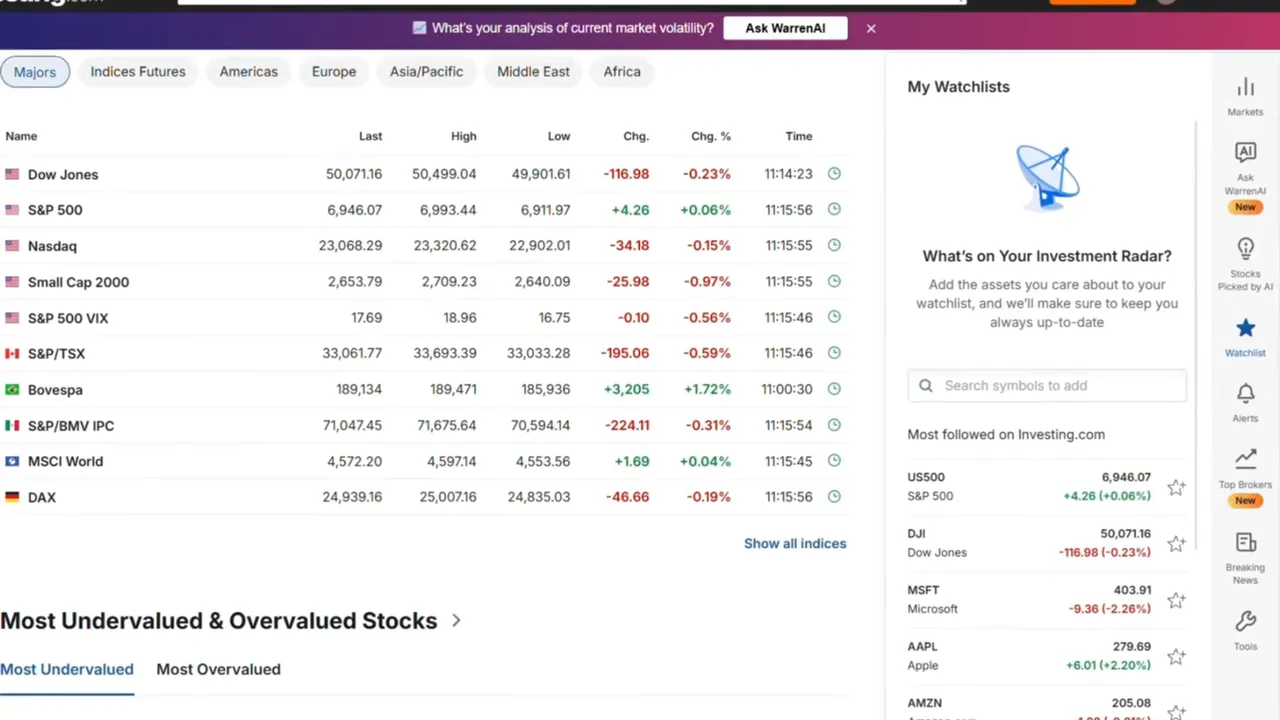Click clock icon in Nasdaq row

[834, 245]
